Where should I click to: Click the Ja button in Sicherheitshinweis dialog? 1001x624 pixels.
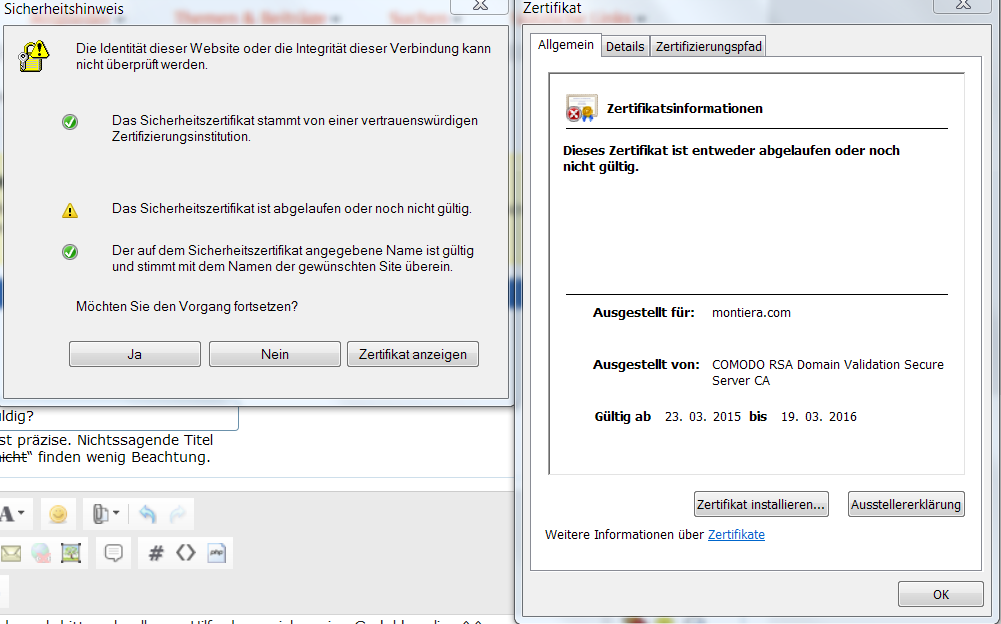tap(135, 354)
